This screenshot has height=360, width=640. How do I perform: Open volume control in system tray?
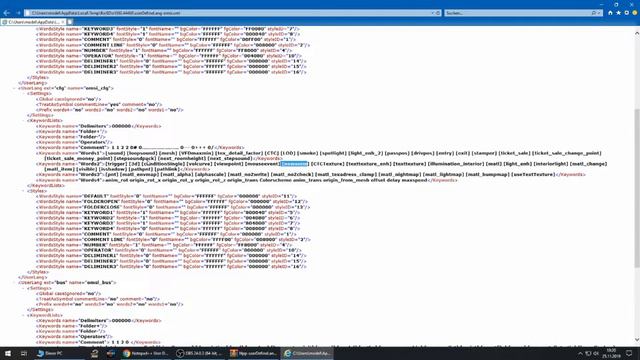tap(596, 353)
